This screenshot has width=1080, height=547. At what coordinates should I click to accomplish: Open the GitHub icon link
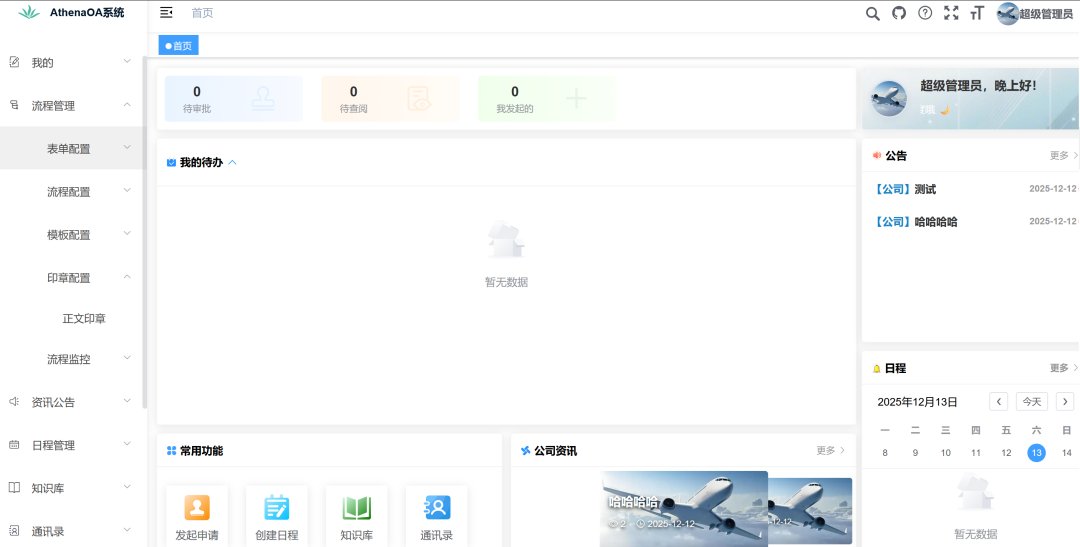[x=899, y=13]
